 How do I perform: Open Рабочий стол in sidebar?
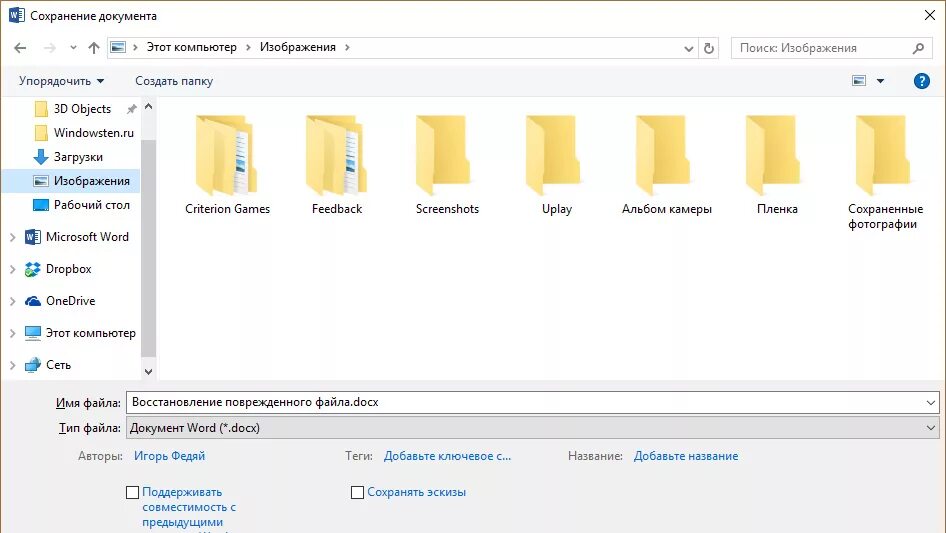pyautogui.click(x=91, y=205)
